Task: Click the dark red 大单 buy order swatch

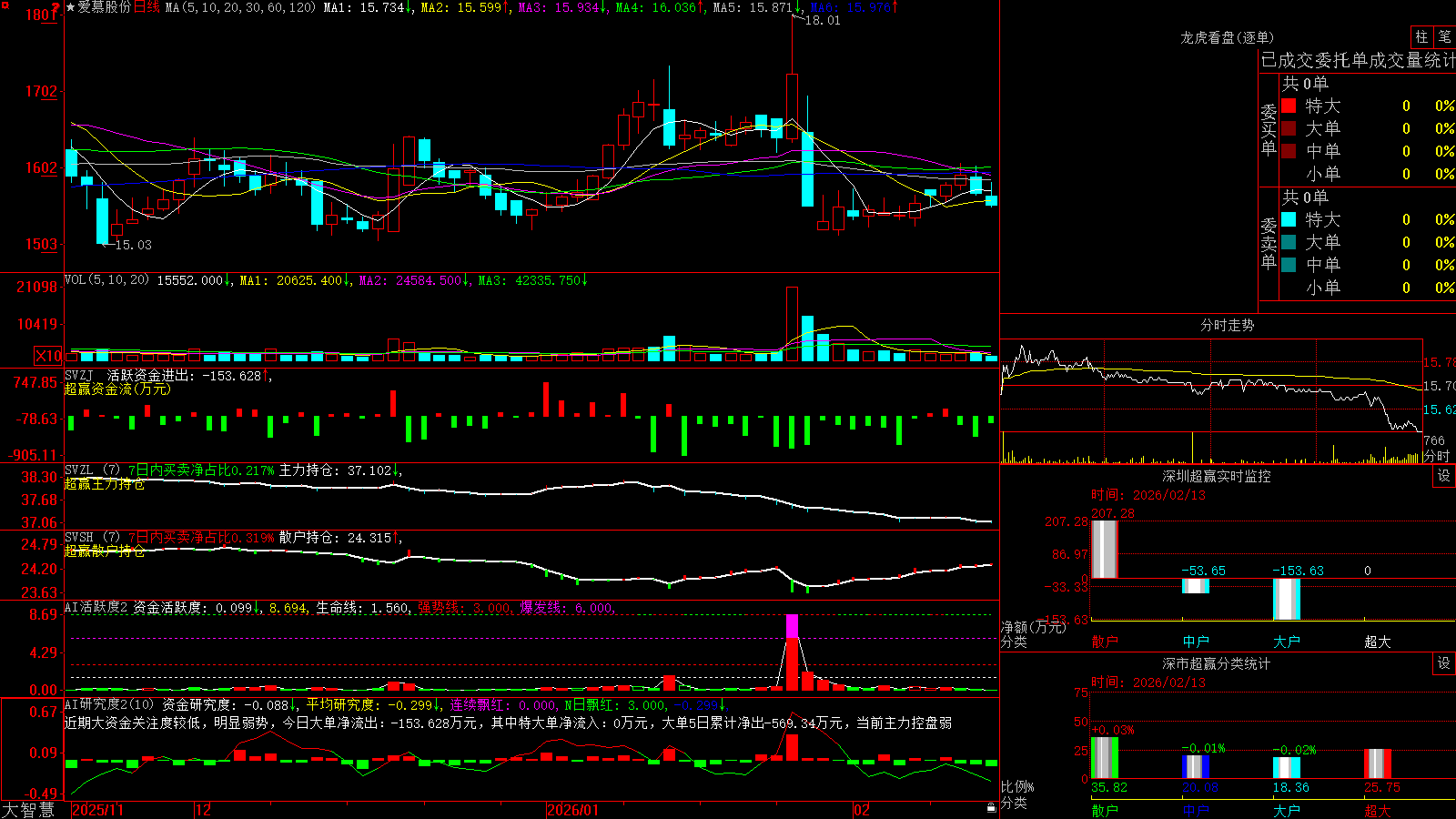Action: (x=1289, y=128)
